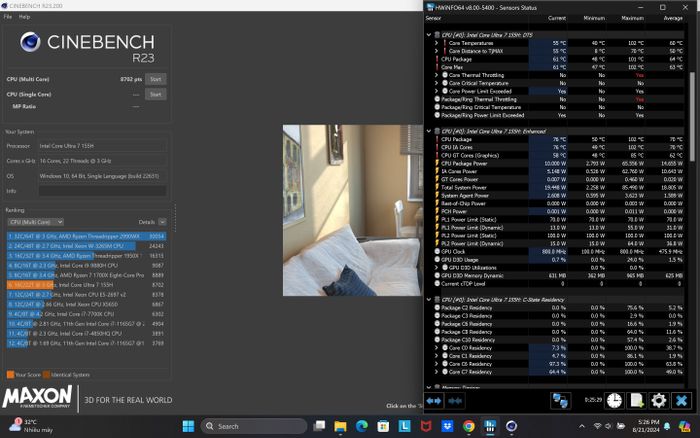Viewport: 700px width, 438px height.
Task: Open the Windows Start menu
Action: 188,426
